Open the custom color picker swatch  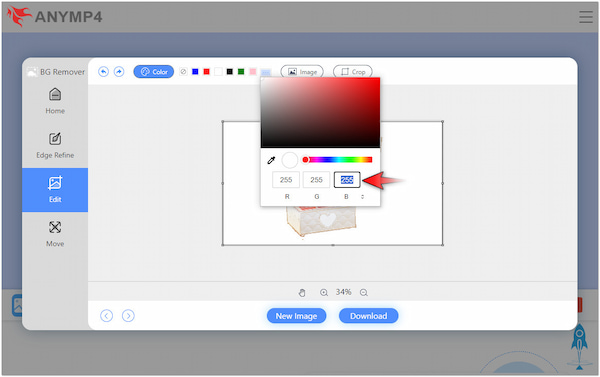point(266,72)
